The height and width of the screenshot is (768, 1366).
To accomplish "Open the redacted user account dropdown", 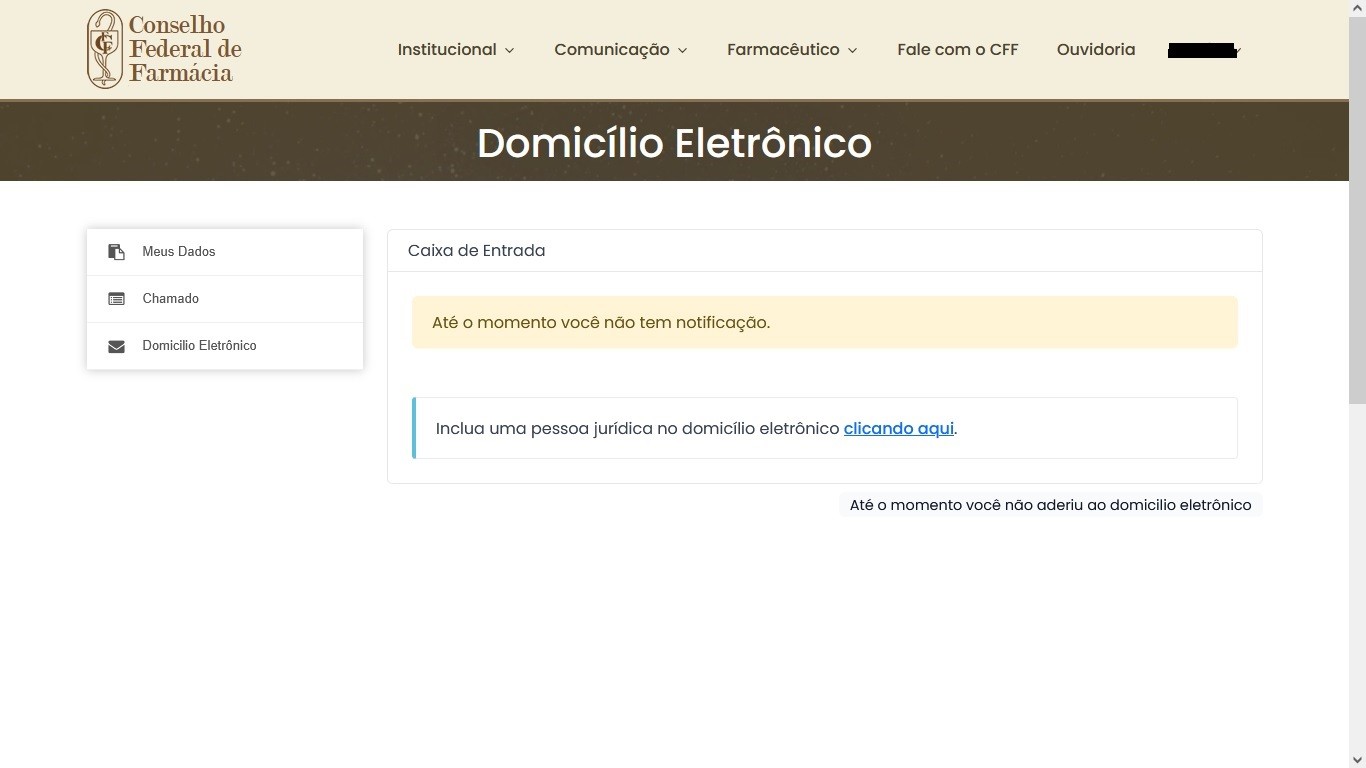I will coord(1205,51).
